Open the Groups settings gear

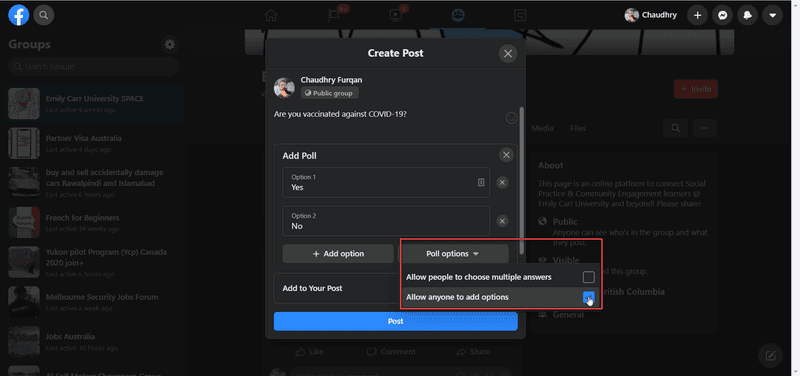point(170,45)
